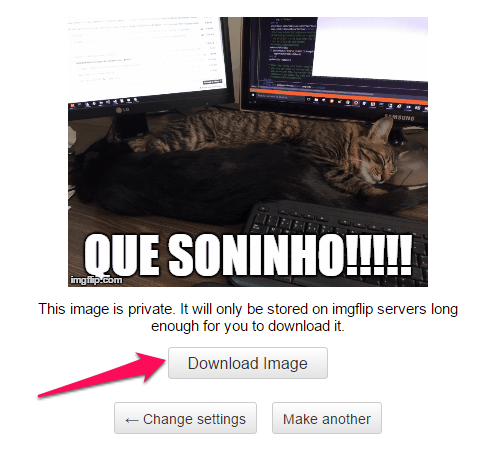Click the QUE SONINHO!!!!! caption text
The height and width of the screenshot is (450, 495).
[x=248, y=255]
